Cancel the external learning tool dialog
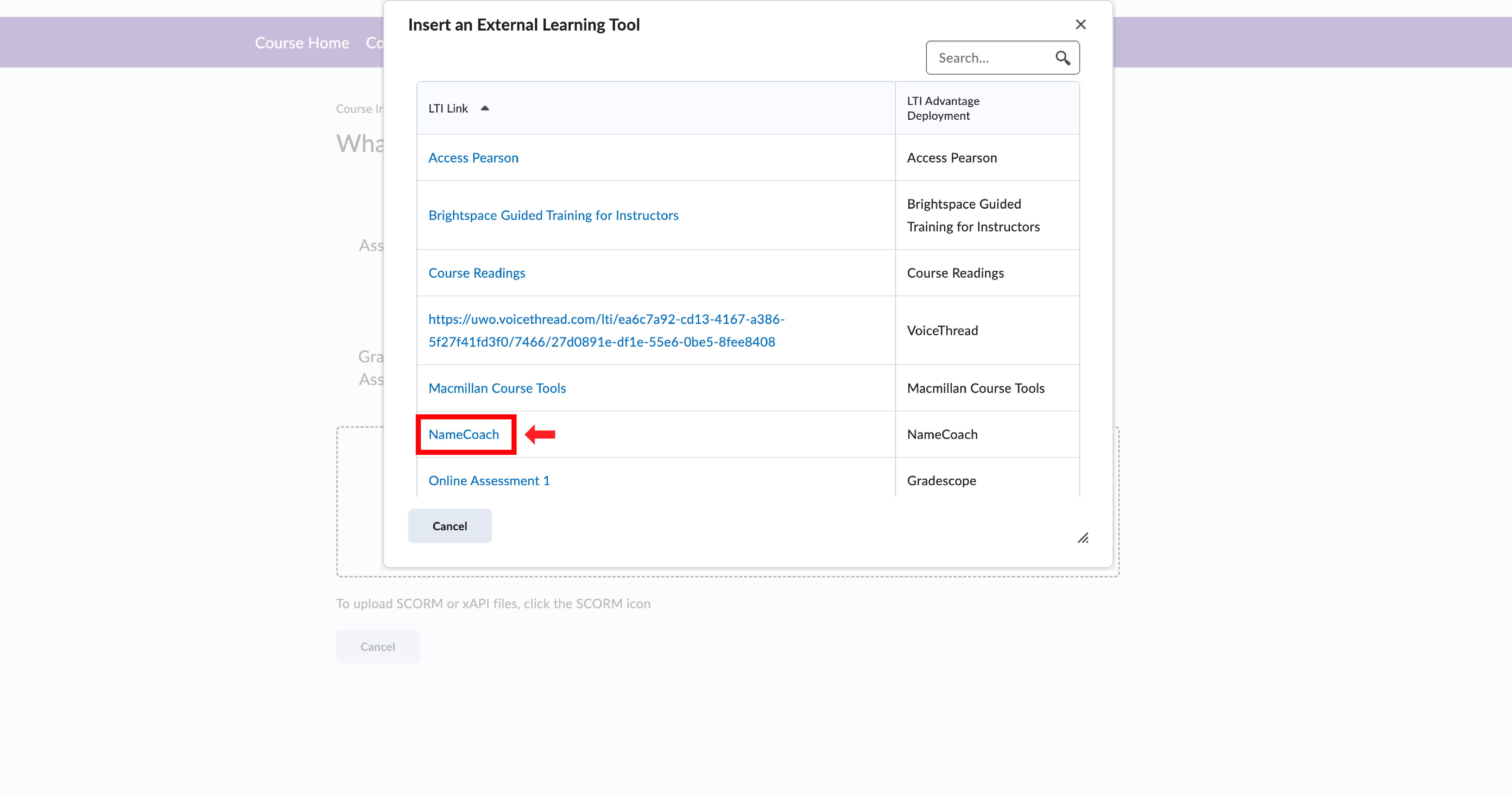The width and height of the screenshot is (1512, 794). coord(450,526)
